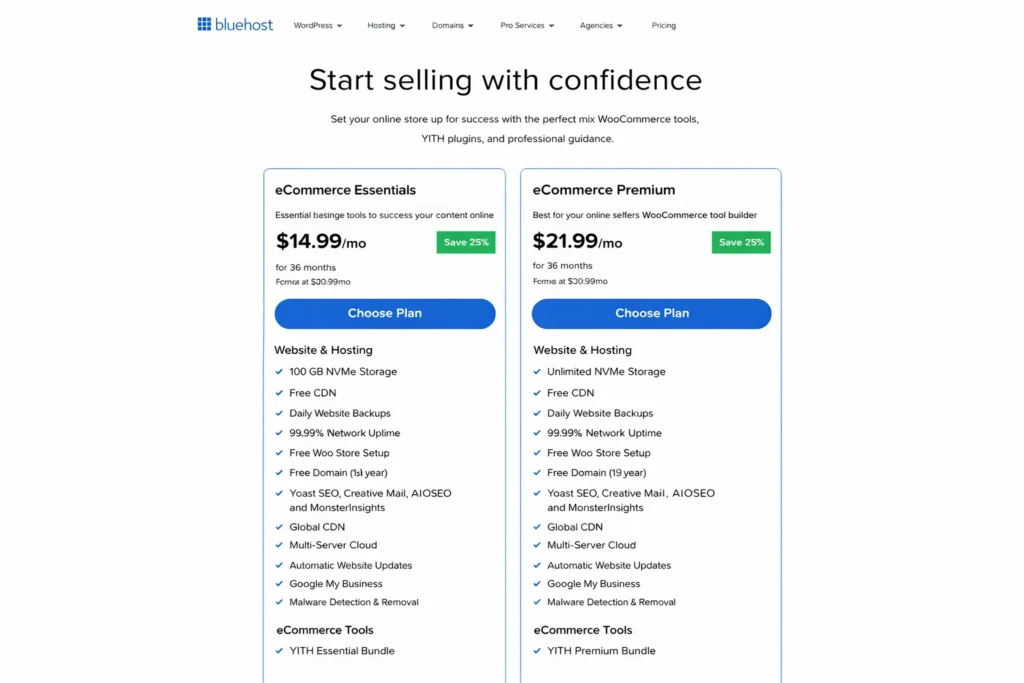Choose Plan for eCommerce Premium
This screenshot has width=1024, height=683.
pyautogui.click(x=651, y=313)
